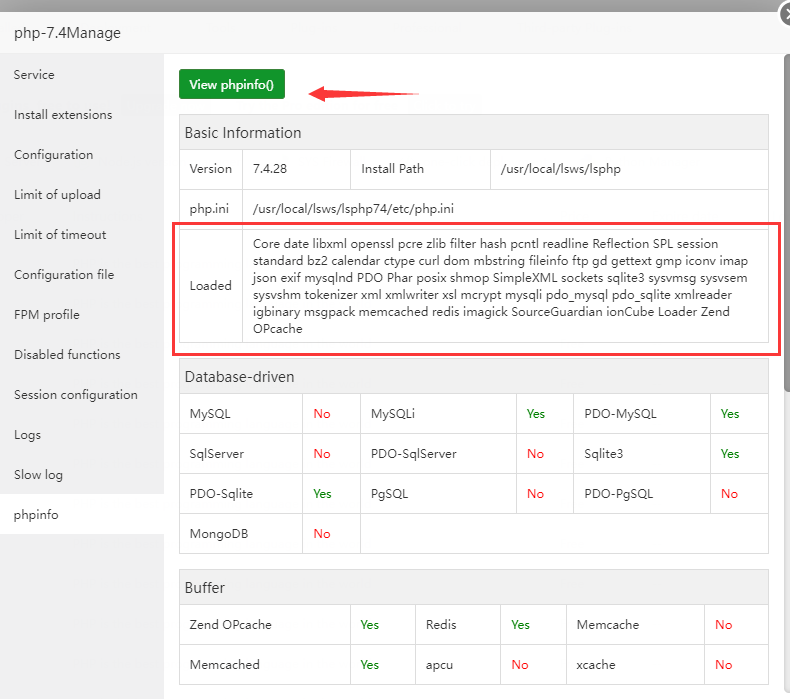Open the Install extensions tab
Screen dimensions: 790x699
pos(63,115)
